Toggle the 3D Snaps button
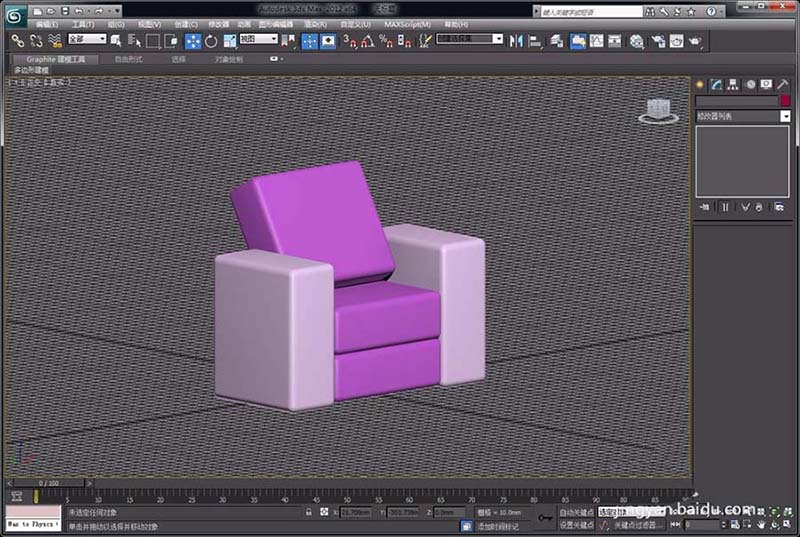This screenshot has width=800, height=537. point(349,41)
